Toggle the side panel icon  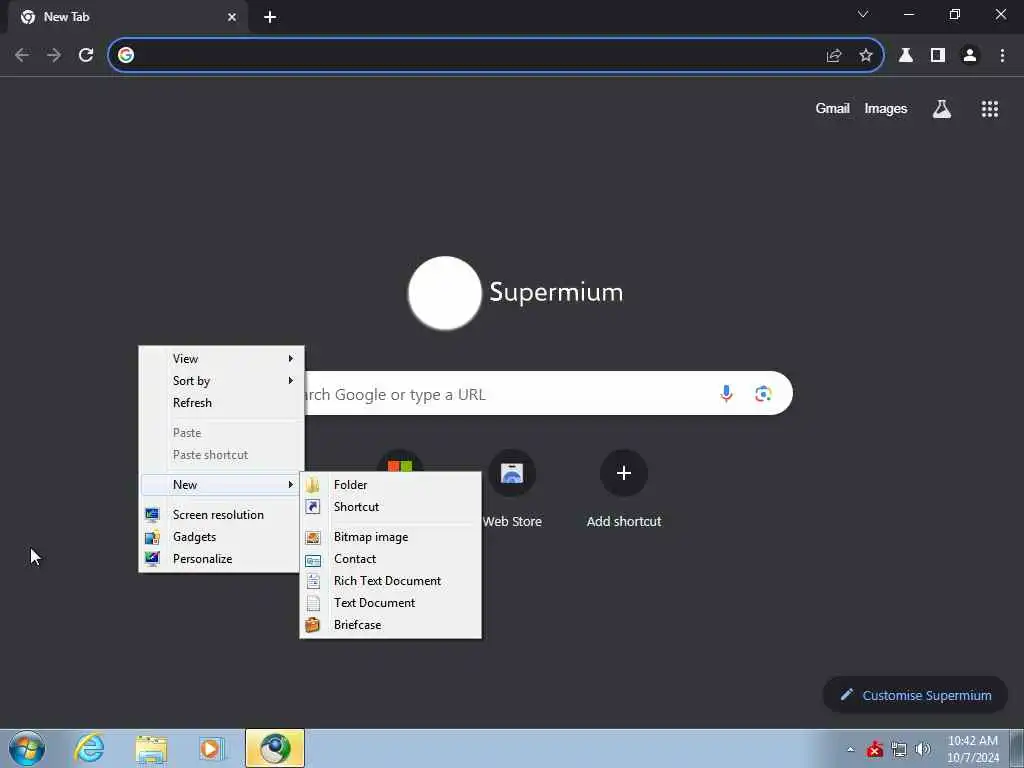(938, 56)
